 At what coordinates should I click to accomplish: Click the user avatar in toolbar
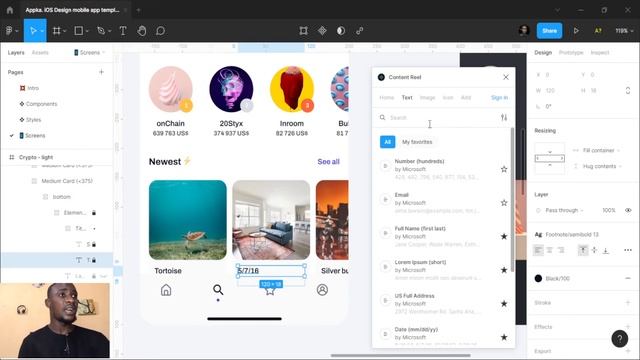click(524, 30)
